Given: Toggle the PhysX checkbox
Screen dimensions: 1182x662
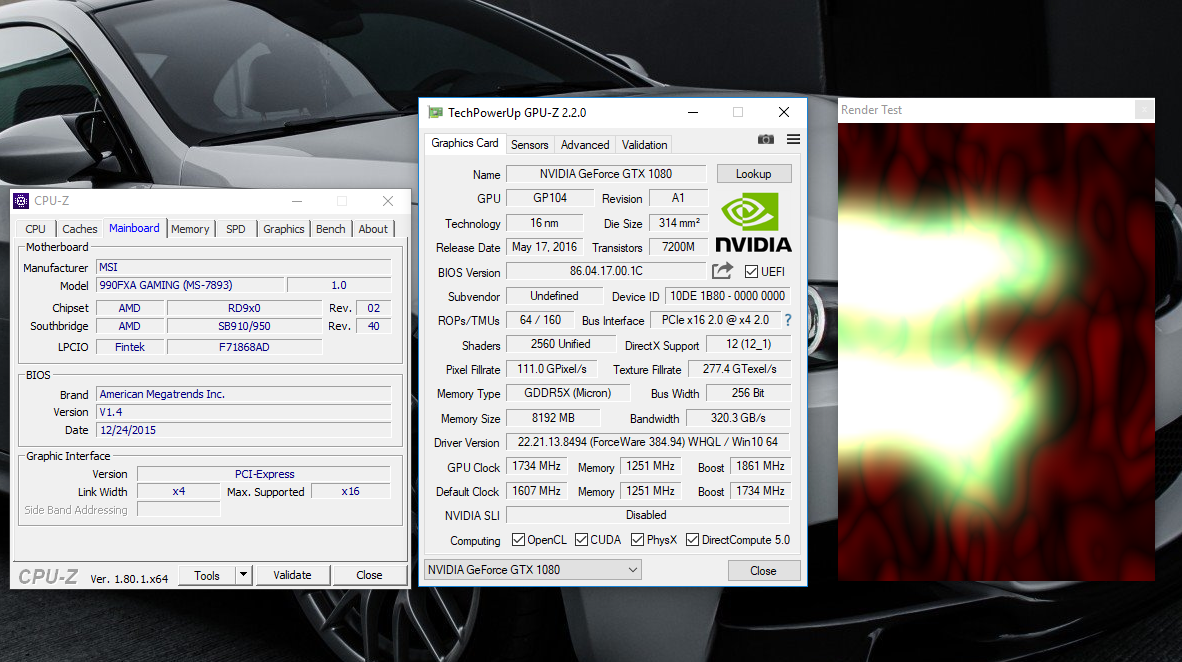Looking at the screenshot, I should click(637, 540).
